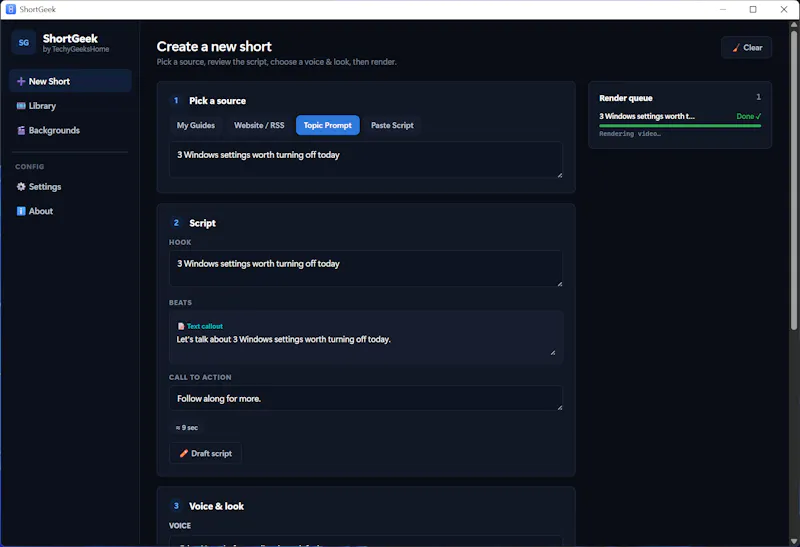This screenshot has height=547, width=800.
Task: Click the Library film icon
Action: click(21, 106)
